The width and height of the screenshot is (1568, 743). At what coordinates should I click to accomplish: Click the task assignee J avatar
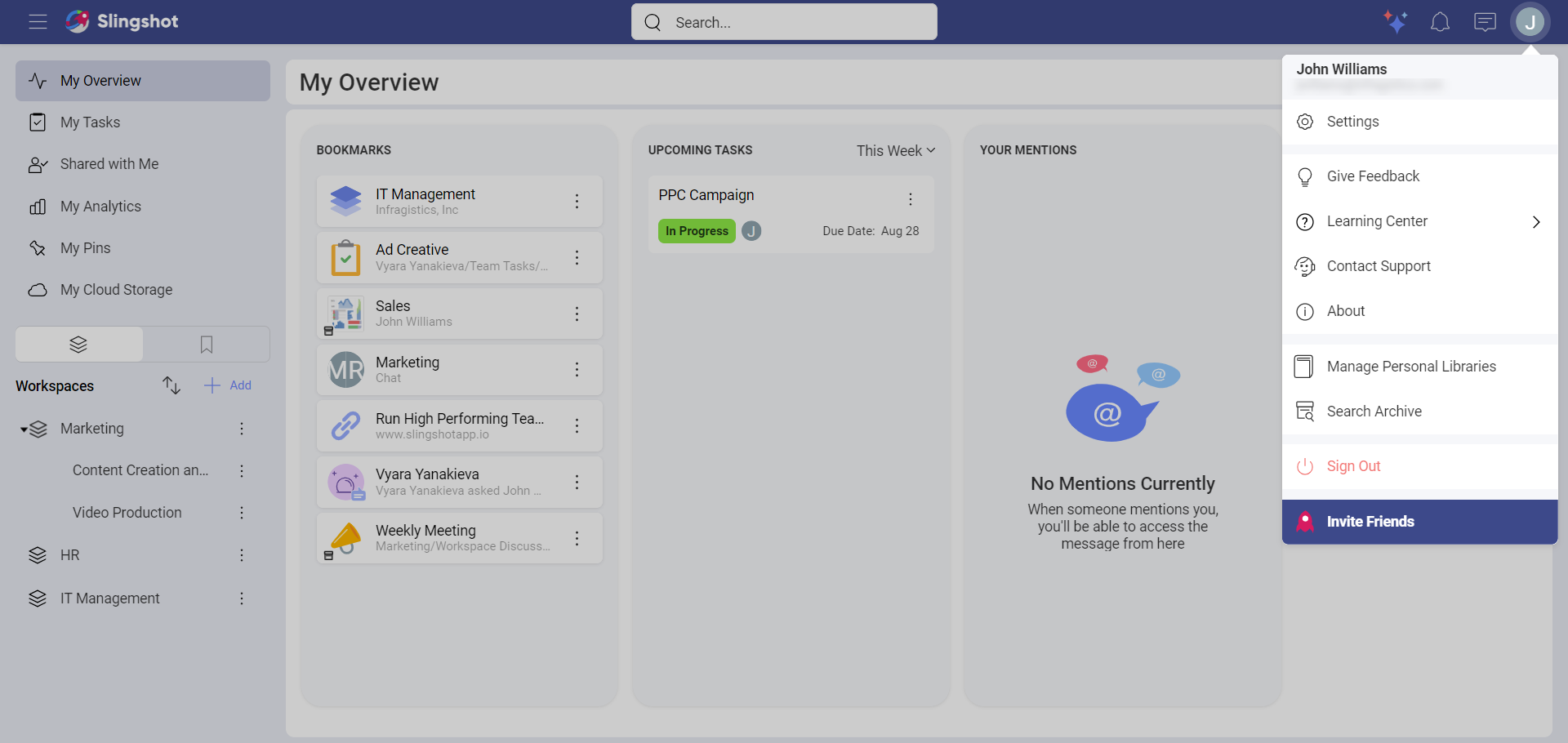pyautogui.click(x=751, y=231)
